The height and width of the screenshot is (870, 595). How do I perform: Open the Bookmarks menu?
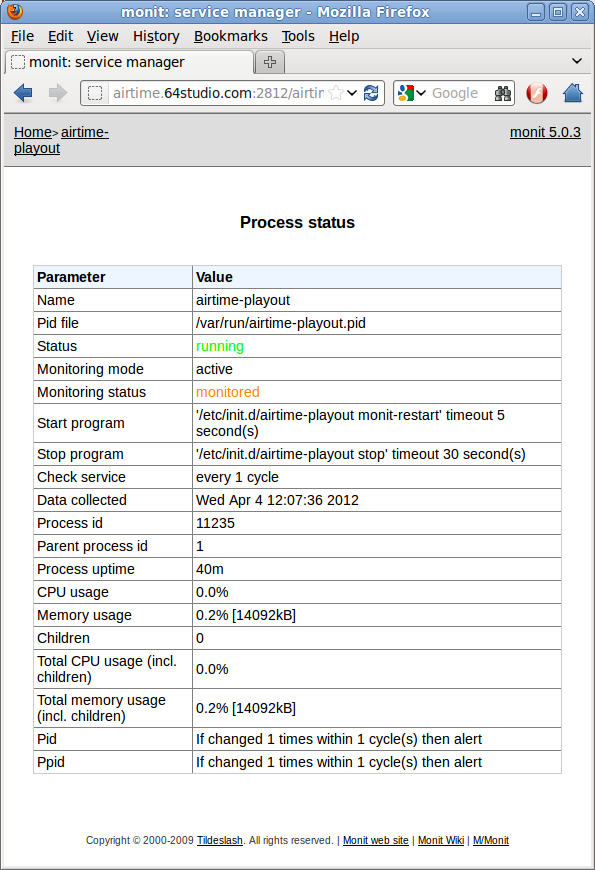coord(230,36)
